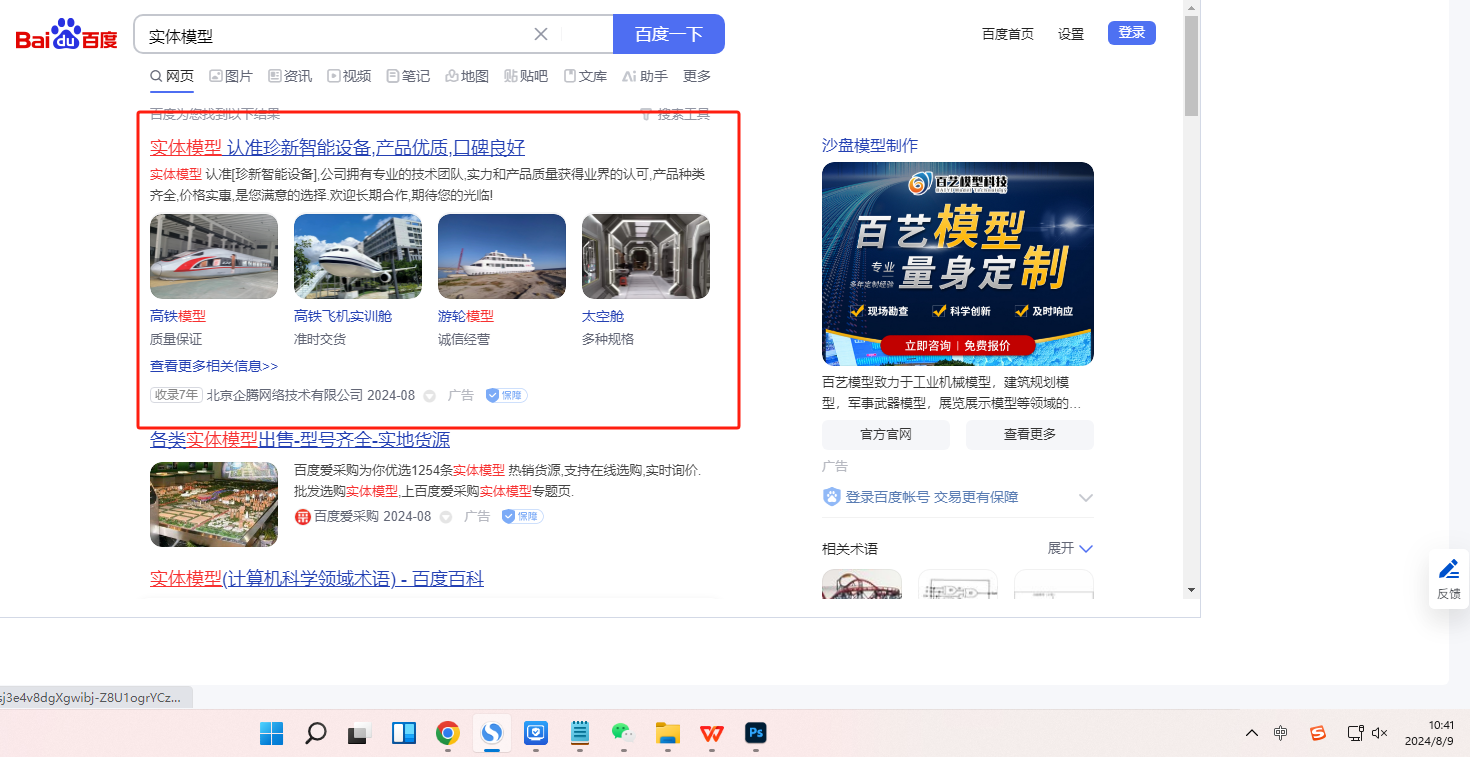The image size is (1470, 757).
Task: Click the page vertical scrollbar thumb
Action: 1191,66
